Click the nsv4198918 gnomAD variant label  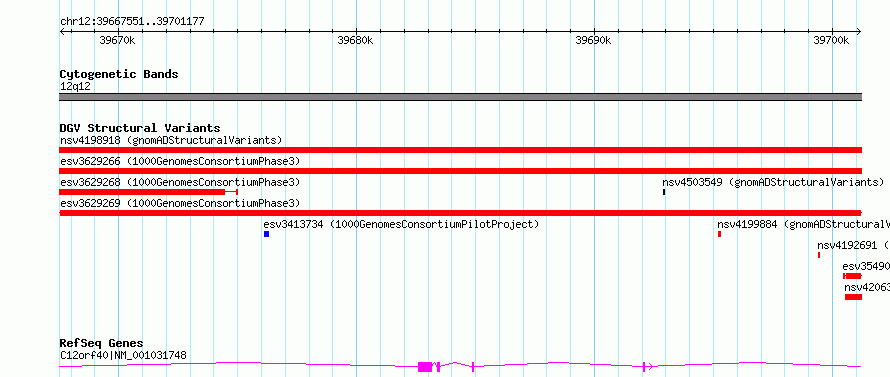point(171,140)
